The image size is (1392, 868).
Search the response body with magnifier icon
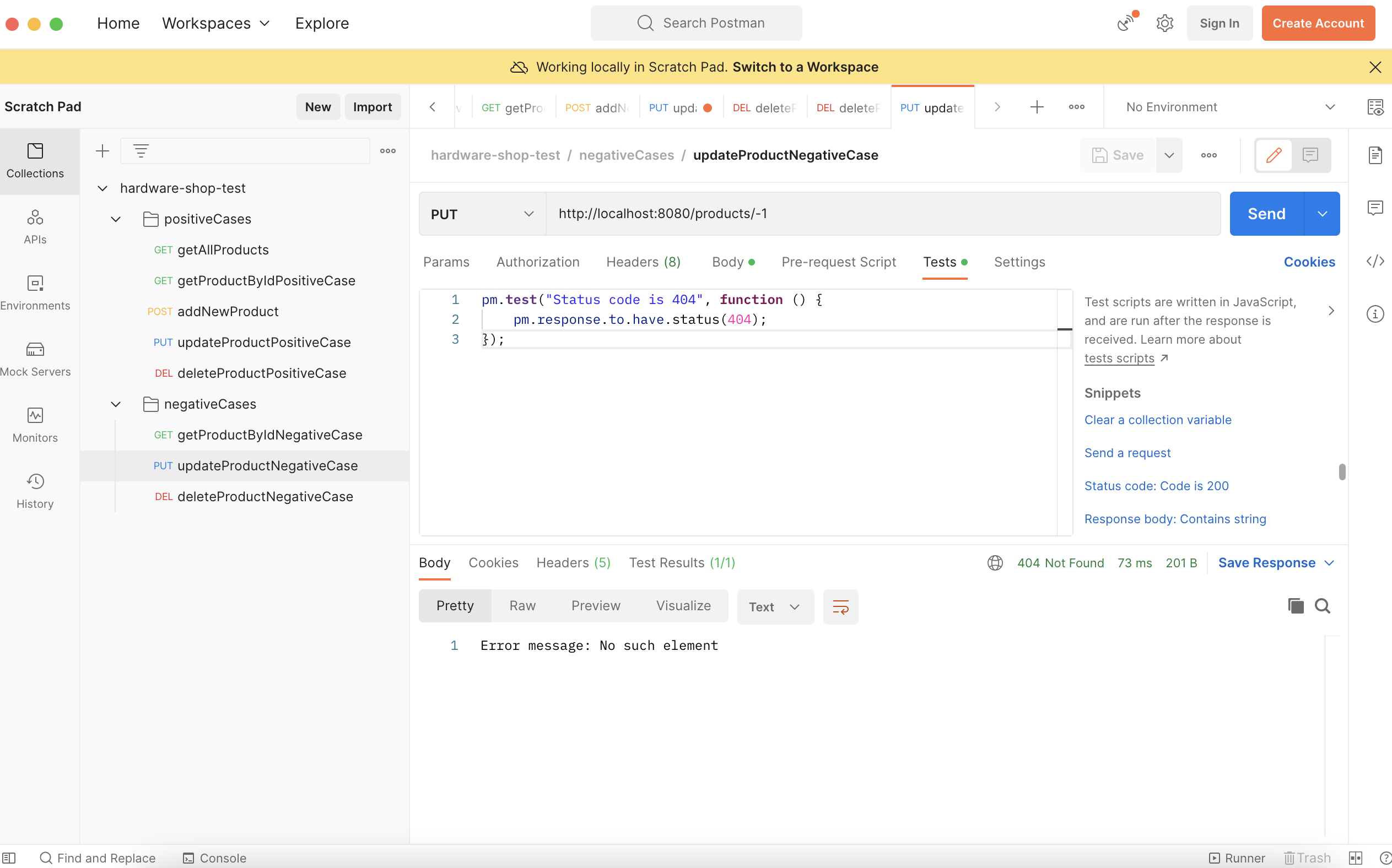(x=1323, y=606)
